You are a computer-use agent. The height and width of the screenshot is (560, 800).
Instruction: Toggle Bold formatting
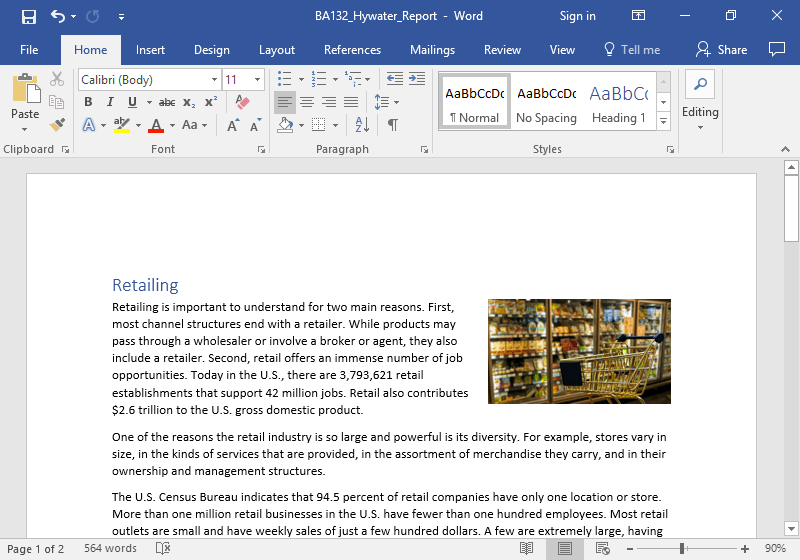click(x=88, y=102)
